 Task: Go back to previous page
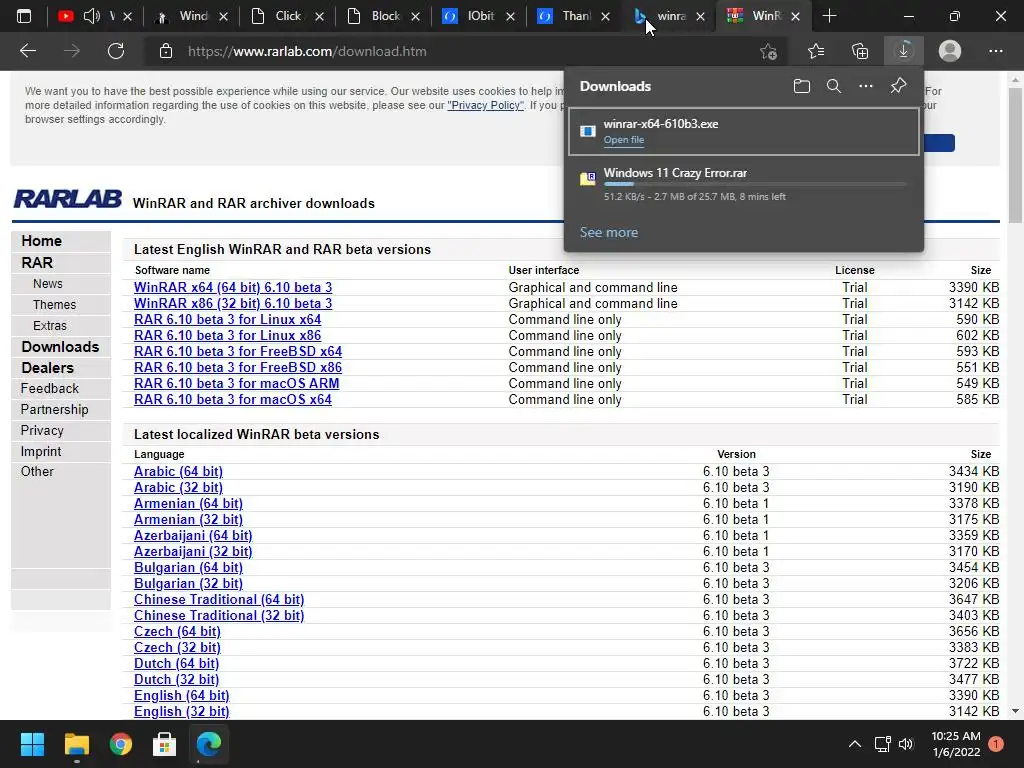click(x=27, y=51)
